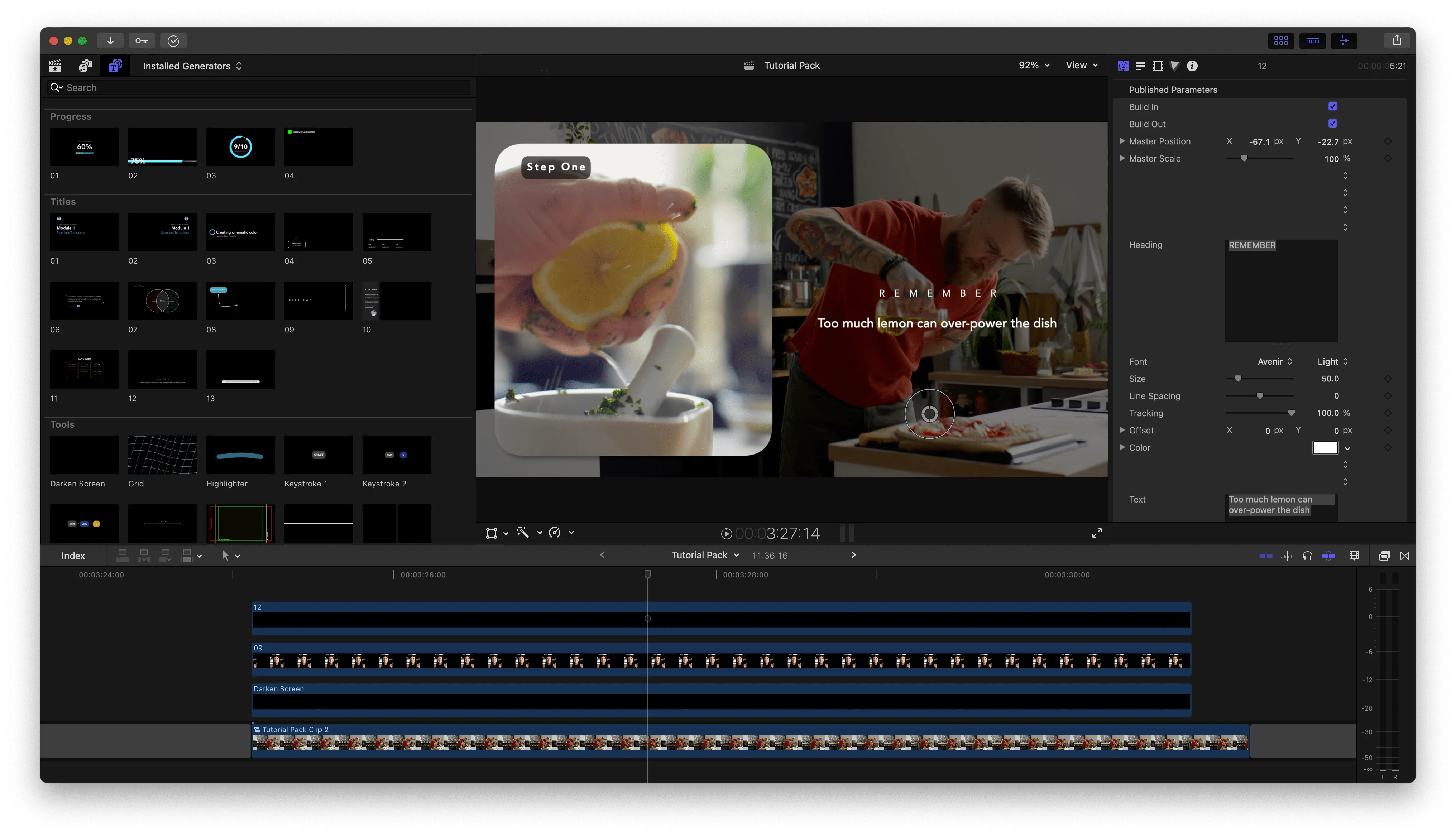Toggle audio skimming waveform icon

[x=1287, y=556]
